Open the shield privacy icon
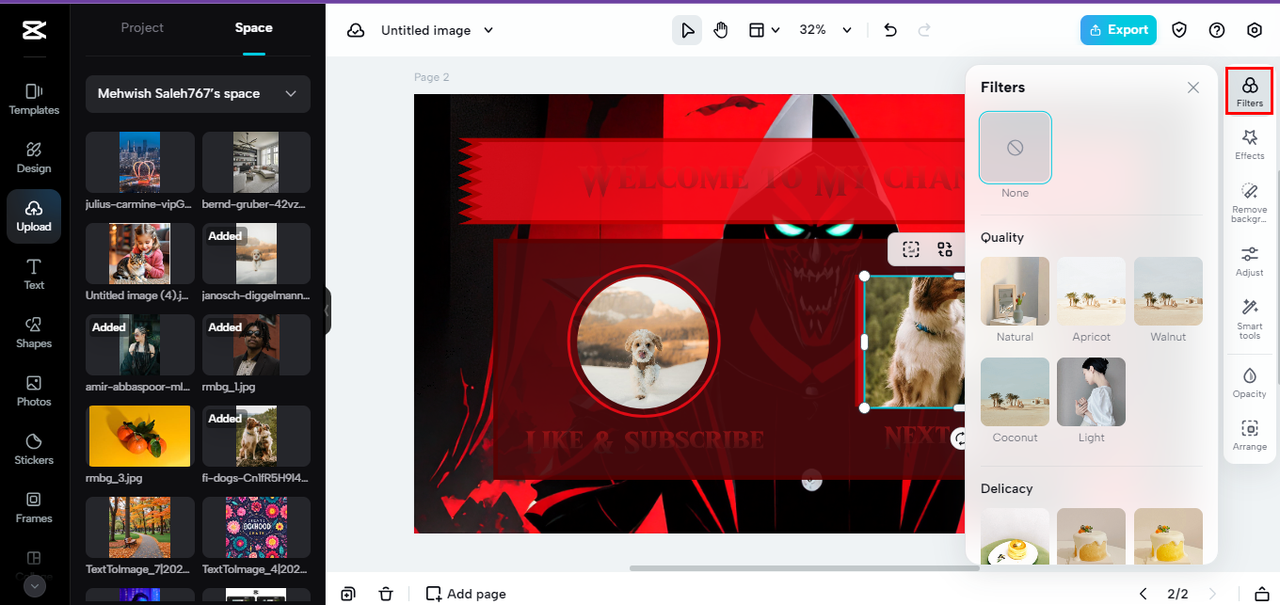 click(1179, 30)
